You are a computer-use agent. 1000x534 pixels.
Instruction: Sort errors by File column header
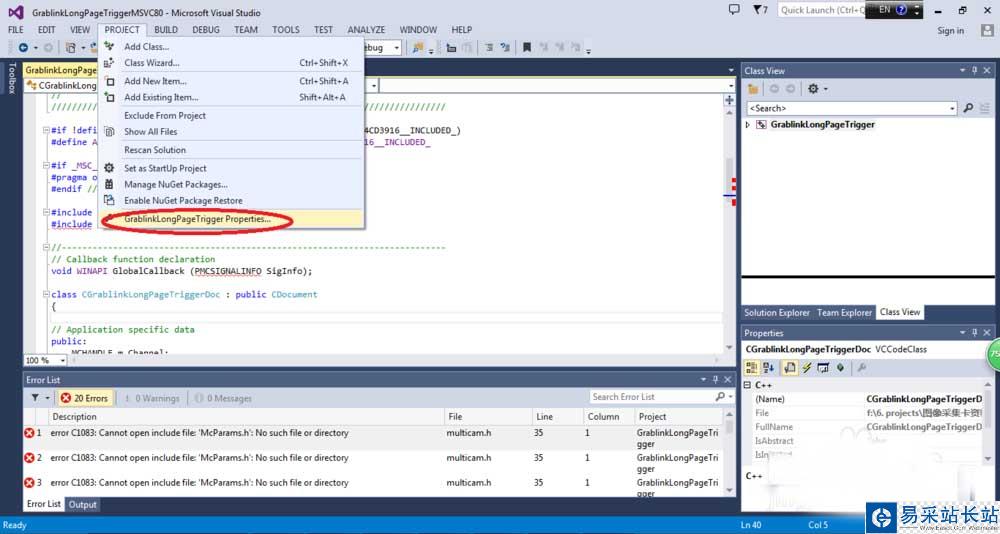(487, 417)
